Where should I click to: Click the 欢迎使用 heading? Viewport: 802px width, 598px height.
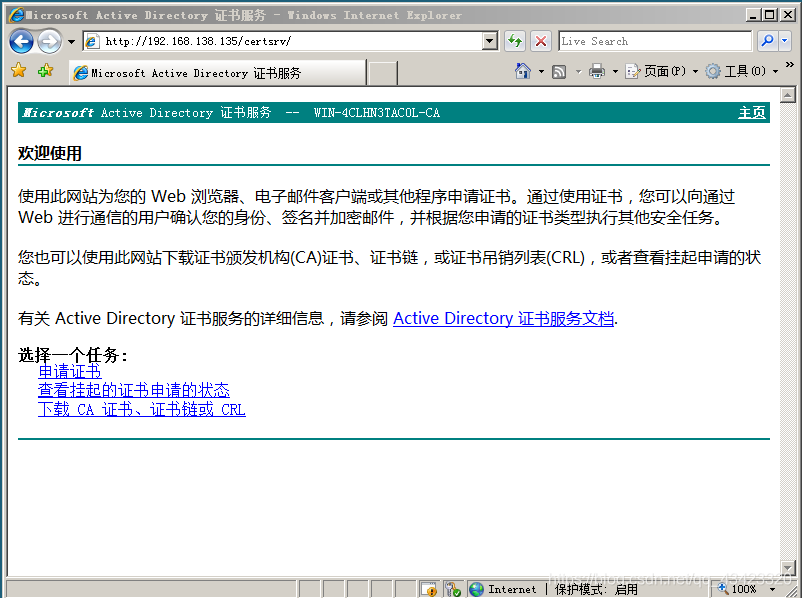(50, 153)
